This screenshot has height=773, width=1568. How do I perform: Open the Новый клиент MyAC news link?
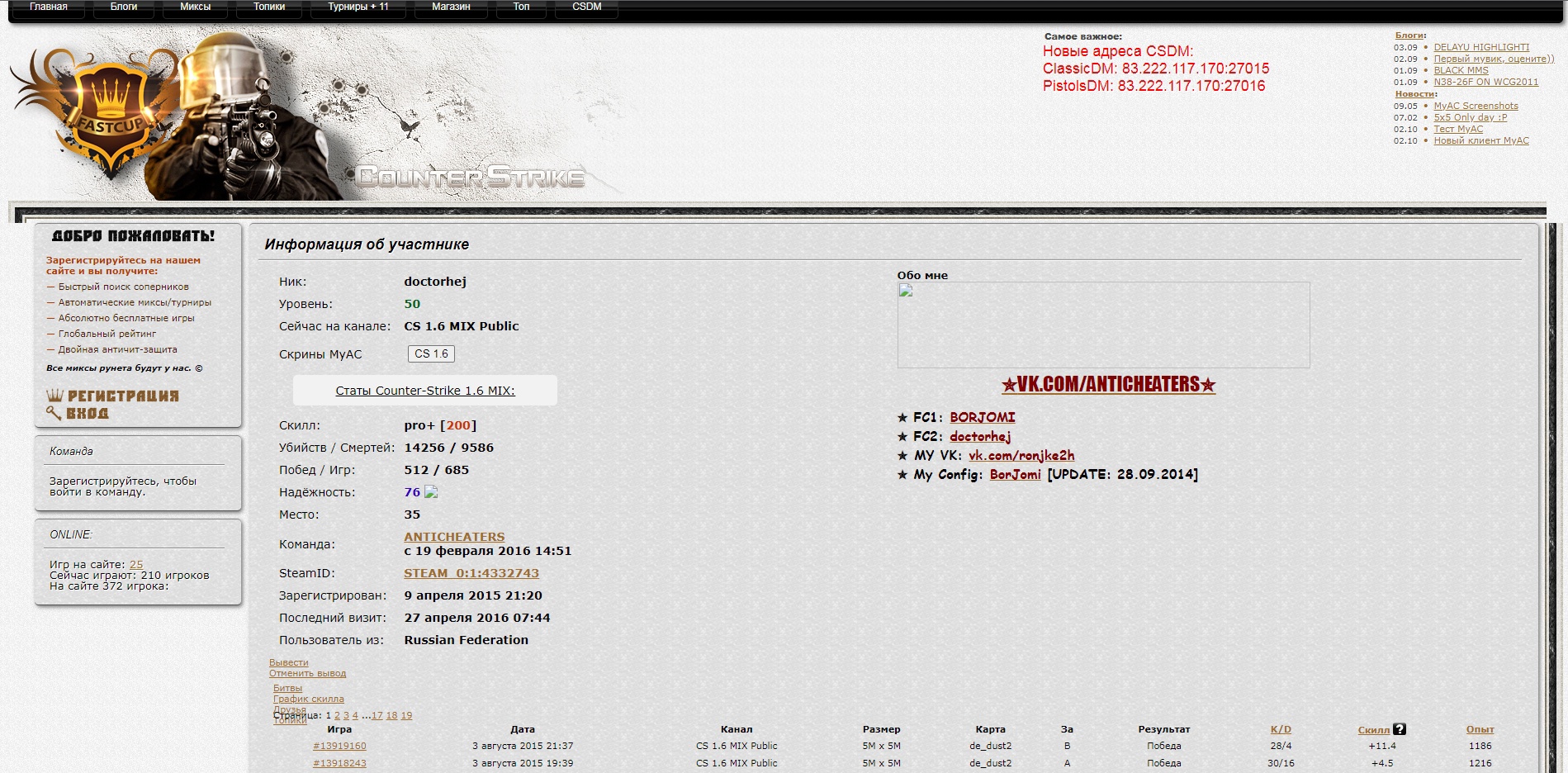pyautogui.click(x=1481, y=140)
